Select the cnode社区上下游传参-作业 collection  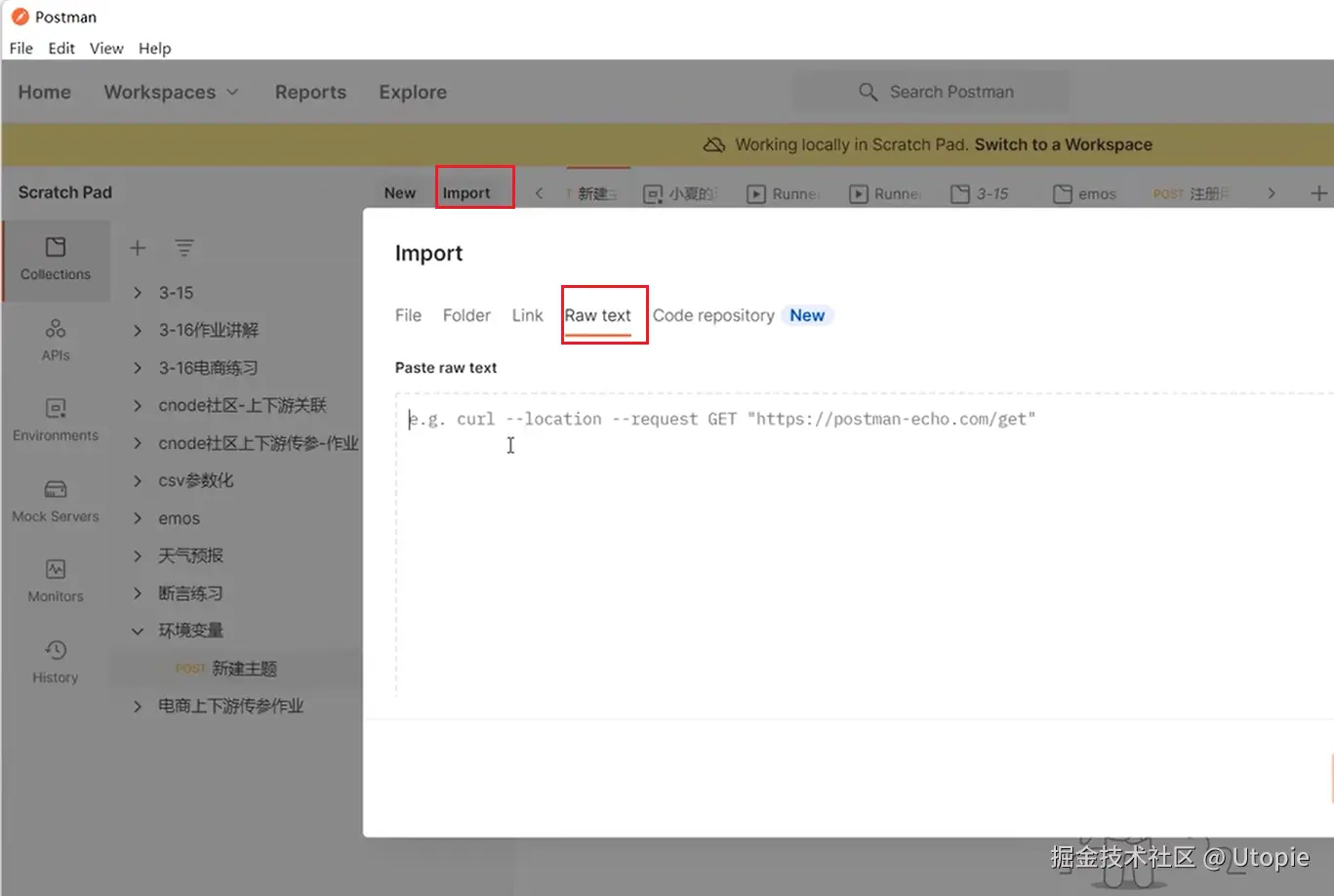(259, 443)
